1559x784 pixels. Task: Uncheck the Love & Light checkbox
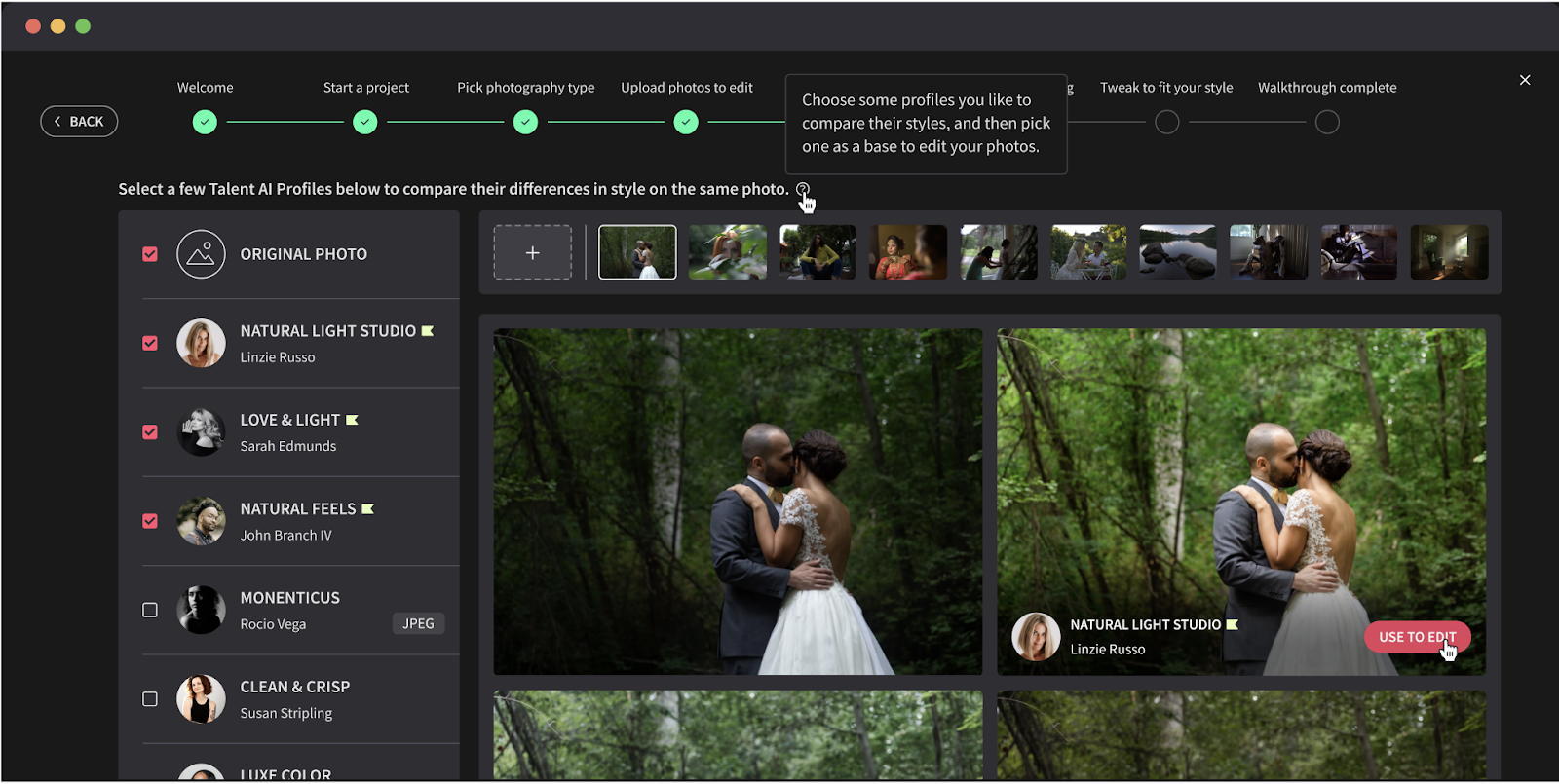pyautogui.click(x=150, y=431)
